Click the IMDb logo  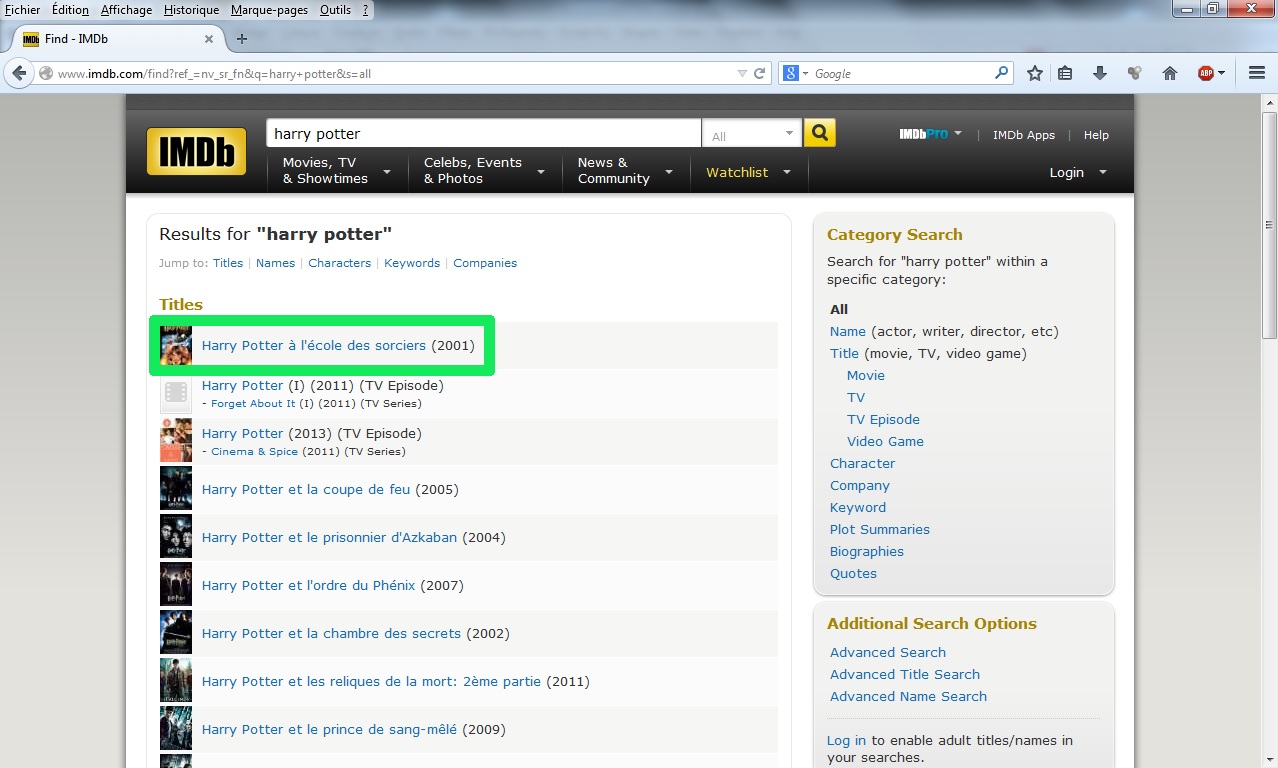[196, 152]
